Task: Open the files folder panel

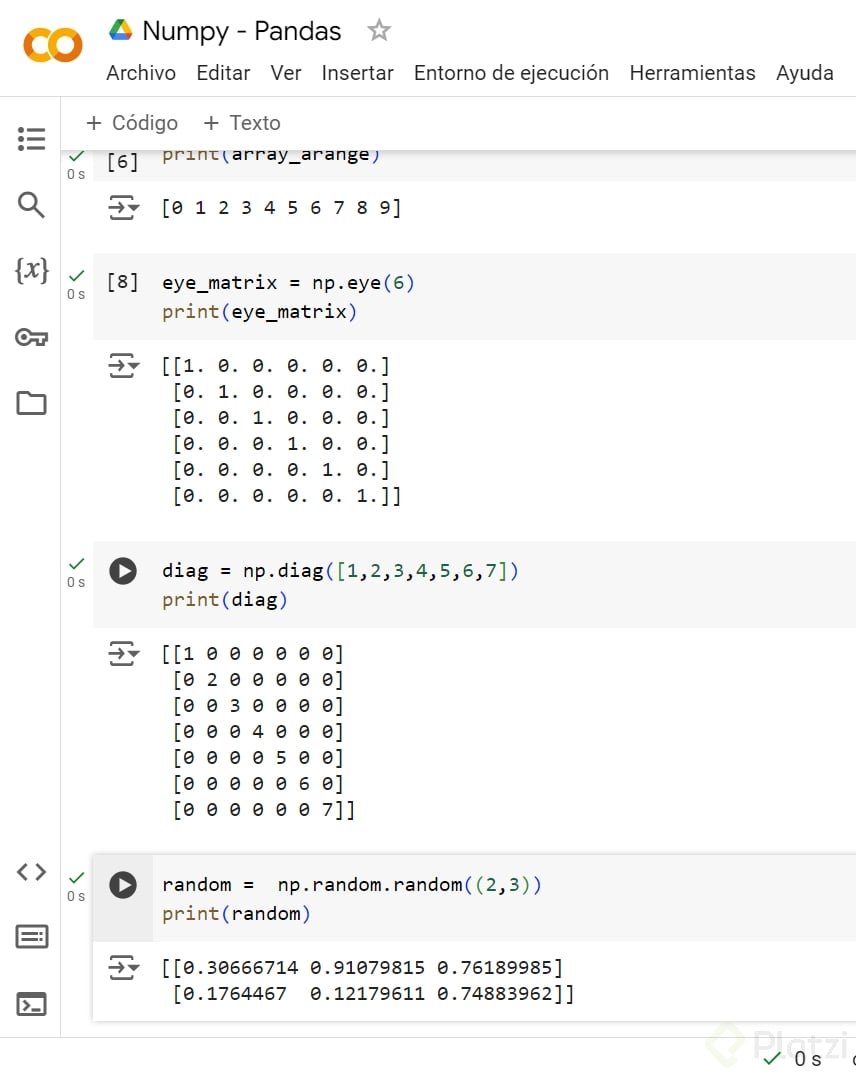Action: 31,403
